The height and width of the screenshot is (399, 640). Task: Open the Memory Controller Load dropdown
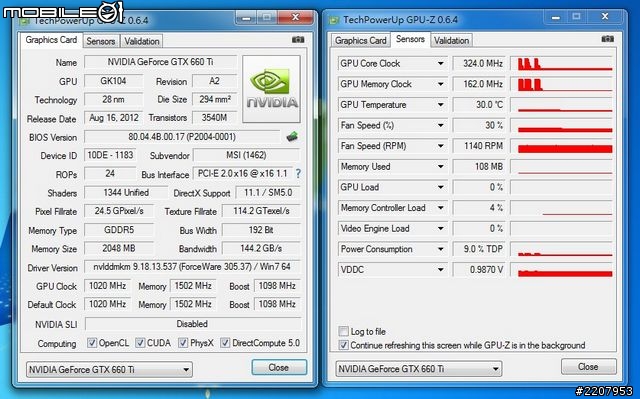(x=440, y=208)
